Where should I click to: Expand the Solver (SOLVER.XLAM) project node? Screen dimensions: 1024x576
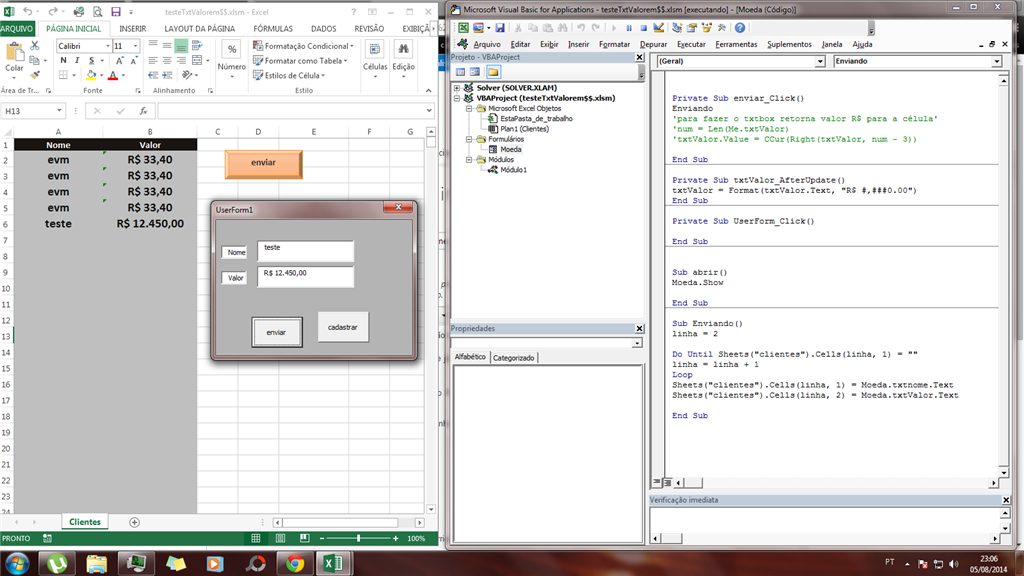(x=457, y=88)
